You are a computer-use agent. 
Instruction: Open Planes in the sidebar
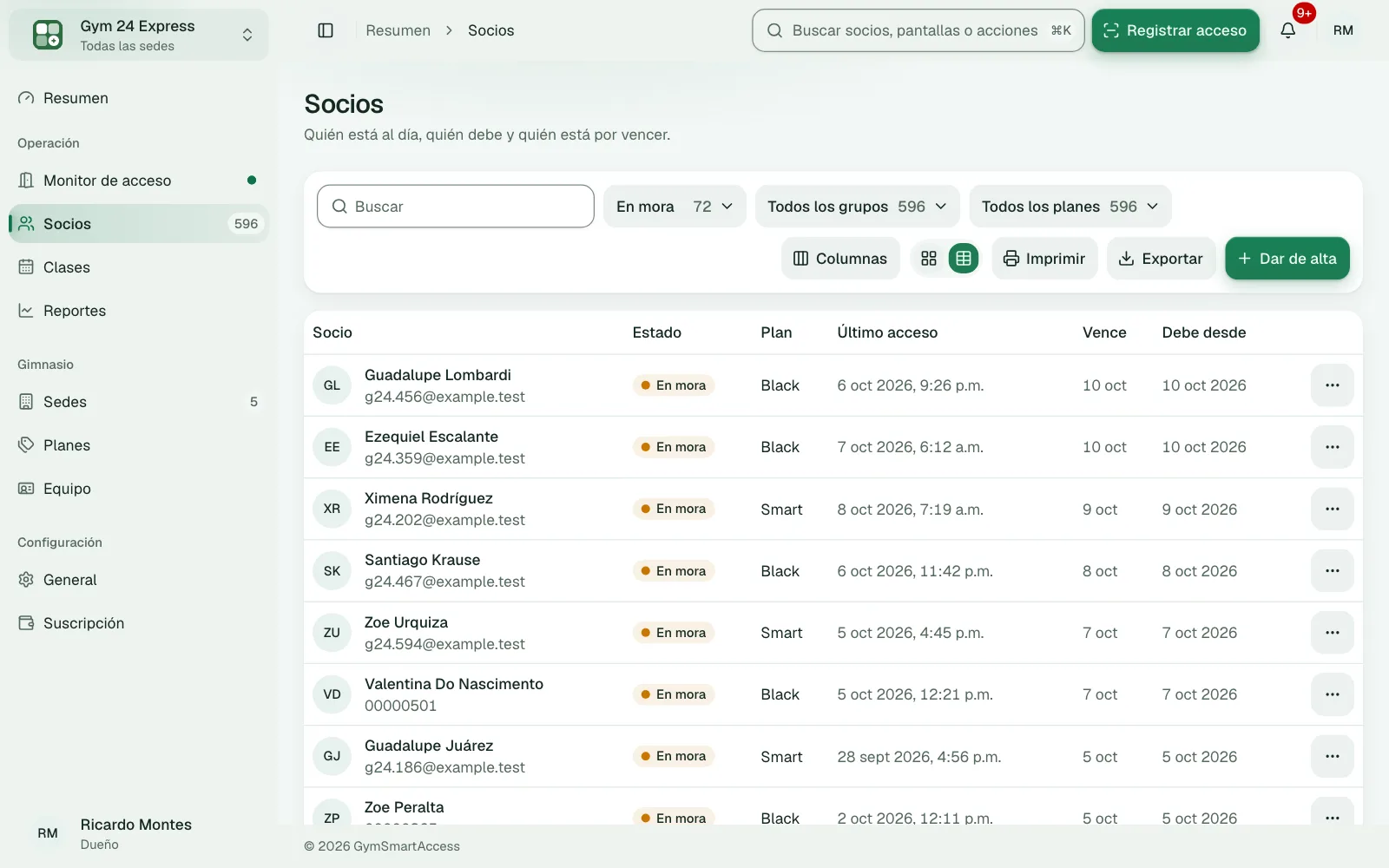pyautogui.click(x=139, y=445)
